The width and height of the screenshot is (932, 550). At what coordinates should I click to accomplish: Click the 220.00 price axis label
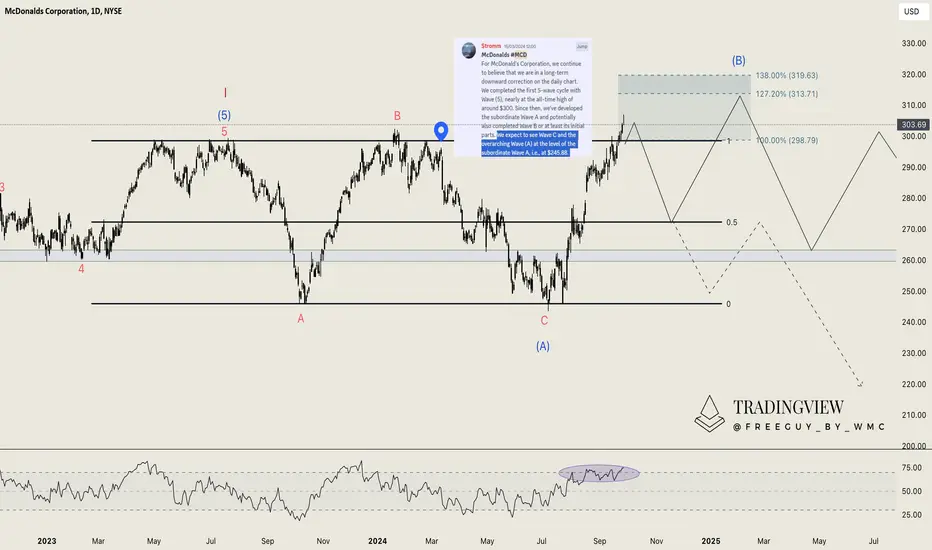coord(914,384)
